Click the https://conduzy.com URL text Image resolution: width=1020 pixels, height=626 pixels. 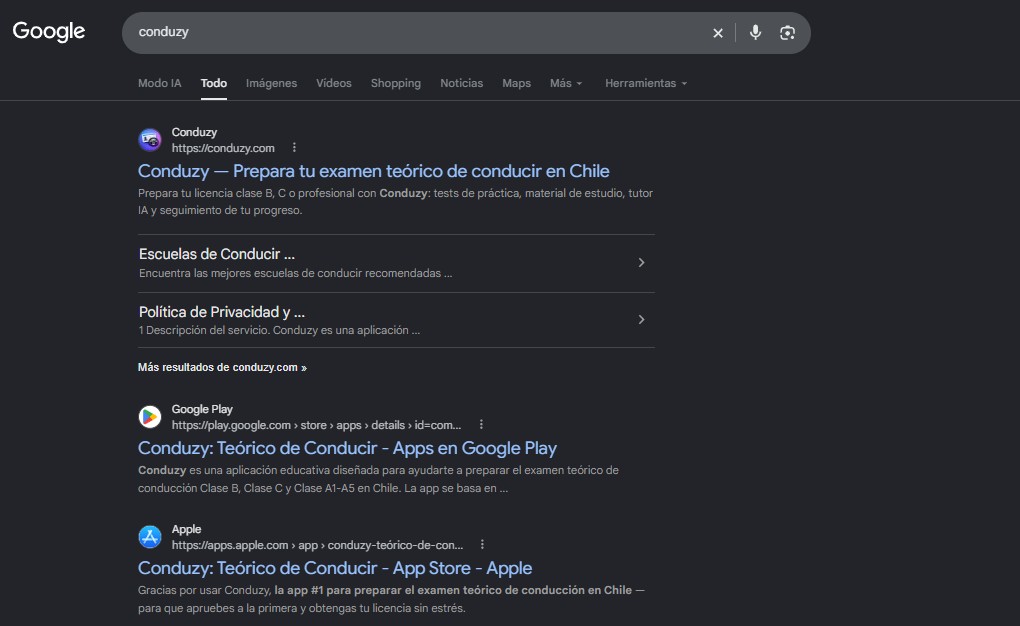click(x=223, y=148)
